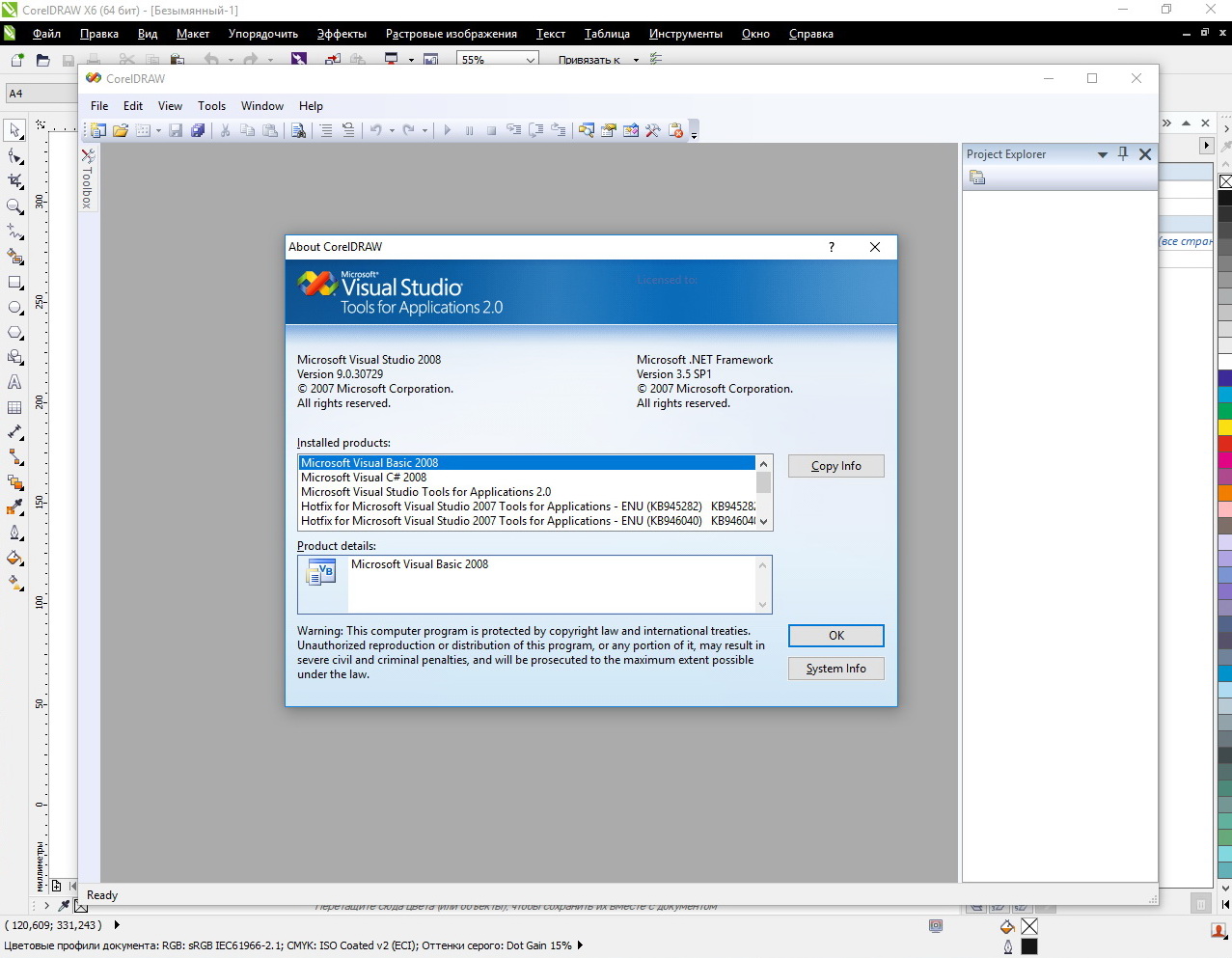Select the Rectangle tool
Viewport: 1232px width, 958px height.
point(14,283)
